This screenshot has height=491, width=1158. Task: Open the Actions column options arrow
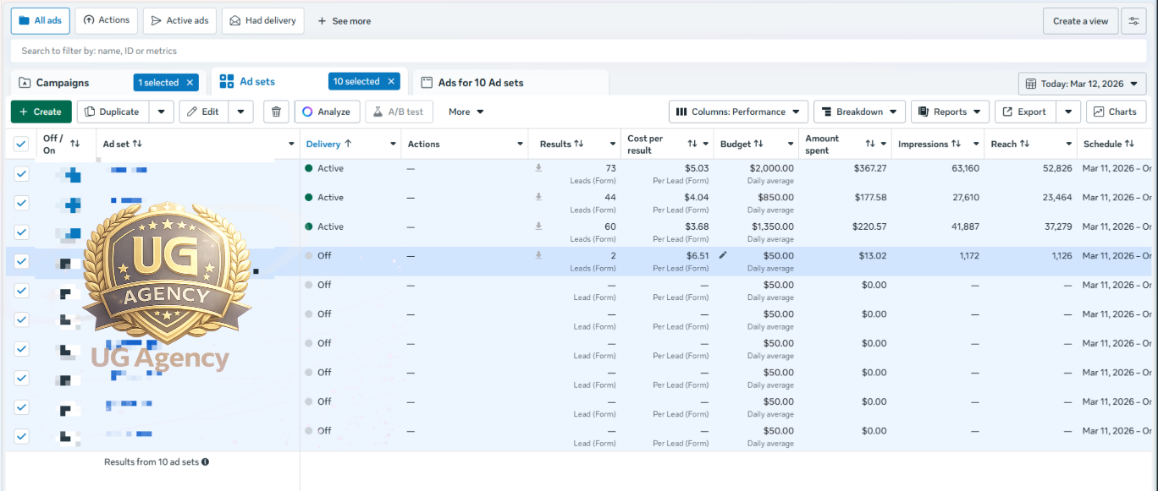coord(520,144)
